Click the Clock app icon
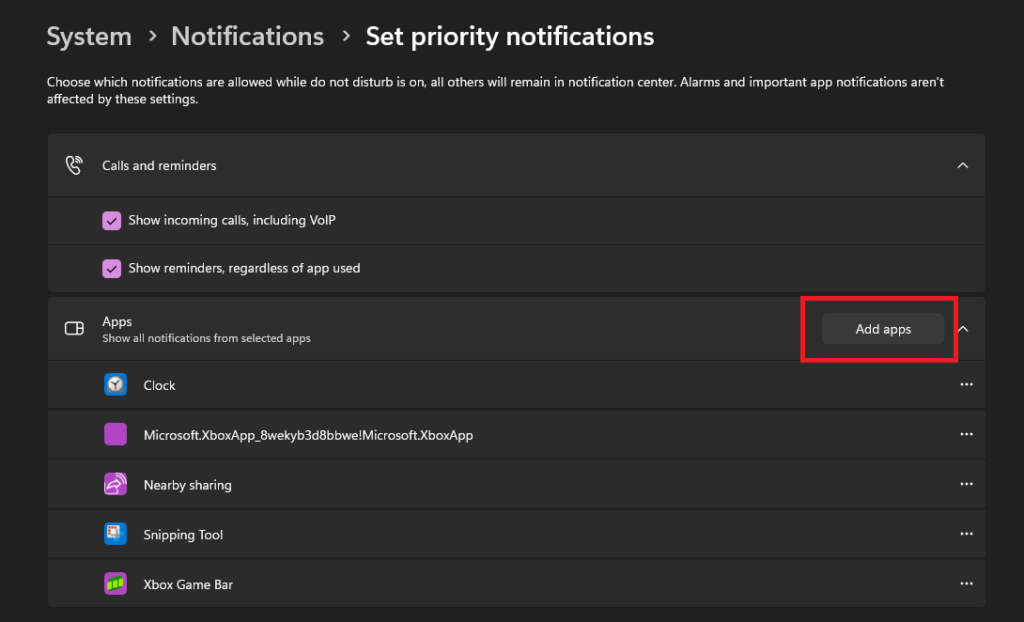This screenshot has height=622, width=1024. (x=116, y=385)
